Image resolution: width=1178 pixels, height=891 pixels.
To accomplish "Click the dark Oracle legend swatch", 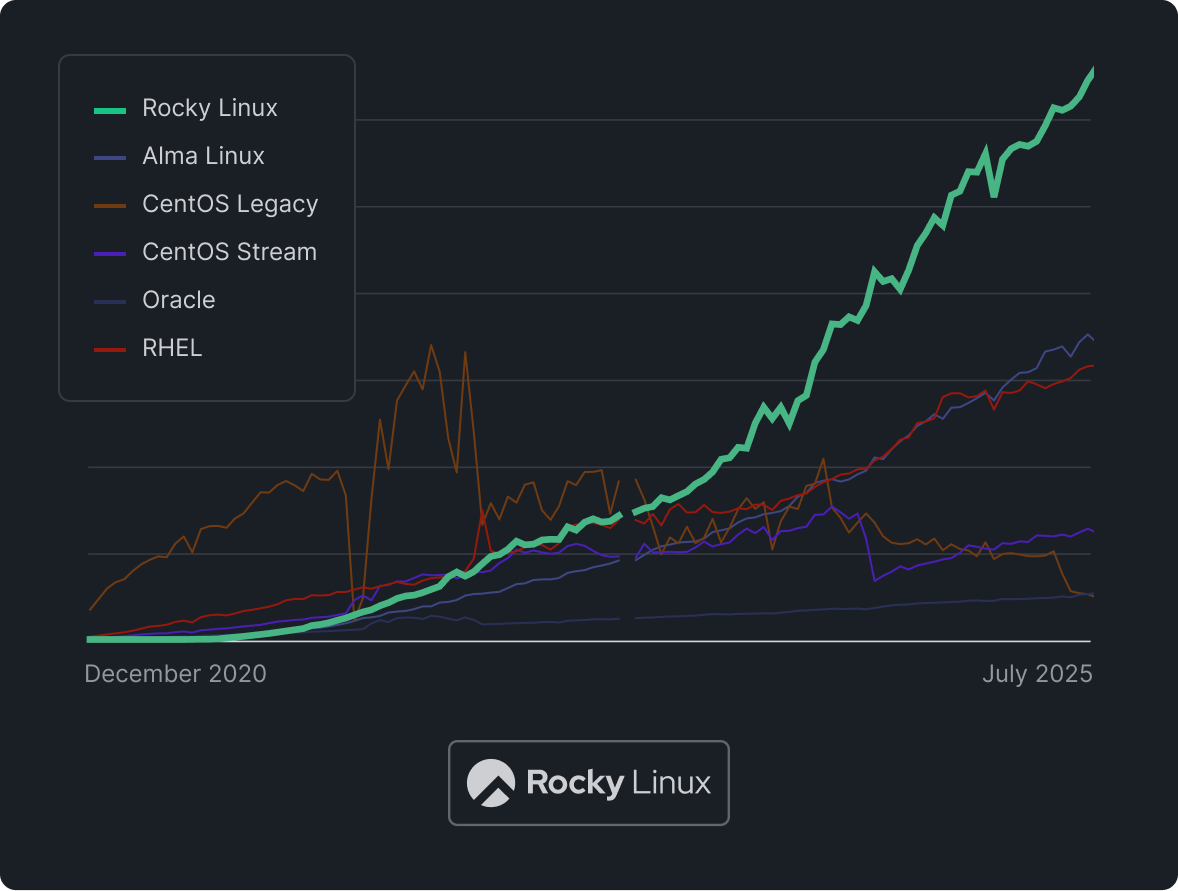I will [x=110, y=303].
